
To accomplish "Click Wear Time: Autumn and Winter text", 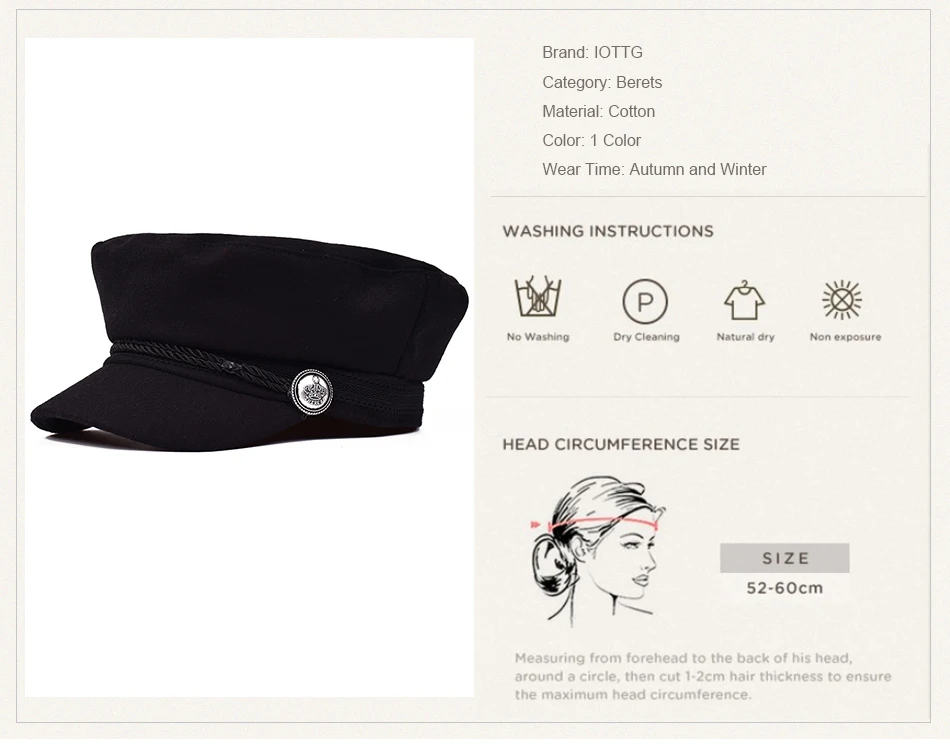I will coord(654,170).
